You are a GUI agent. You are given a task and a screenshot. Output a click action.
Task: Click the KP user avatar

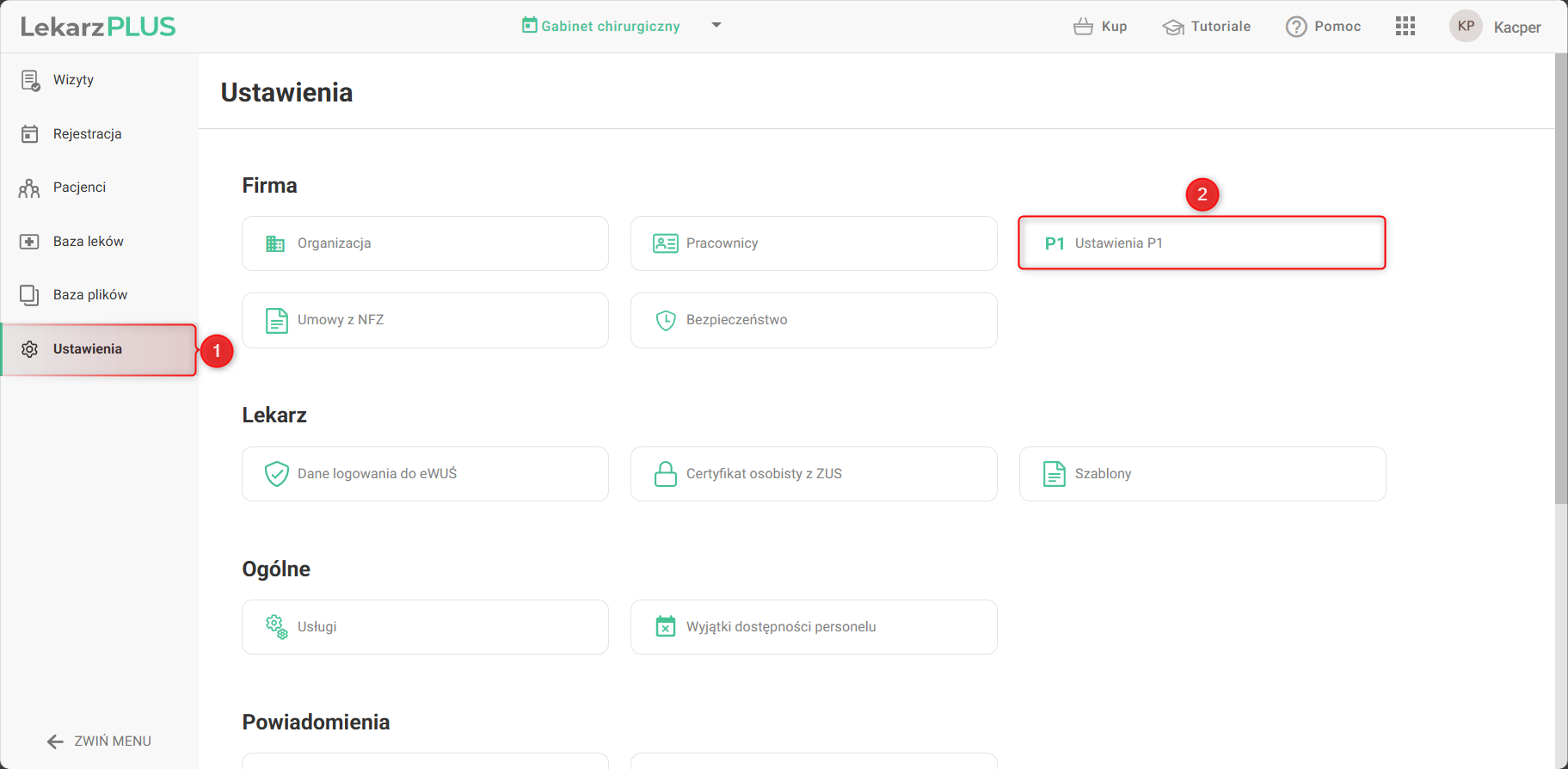(1466, 27)
